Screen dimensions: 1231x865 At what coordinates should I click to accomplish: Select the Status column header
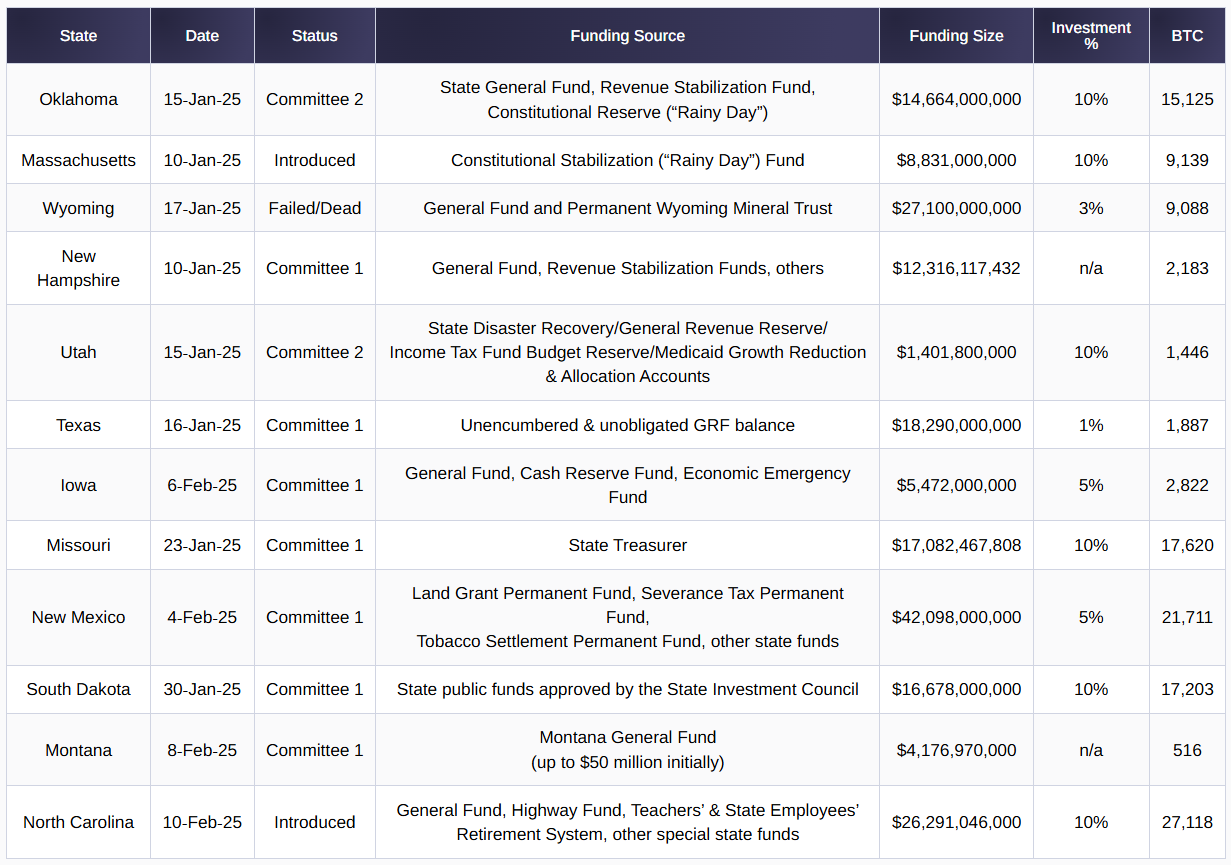click(315, 36)
